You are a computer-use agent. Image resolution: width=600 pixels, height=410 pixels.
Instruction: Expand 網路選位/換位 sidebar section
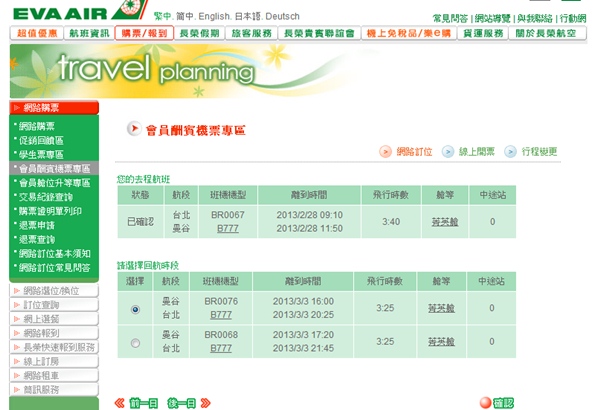pos(54,291)
